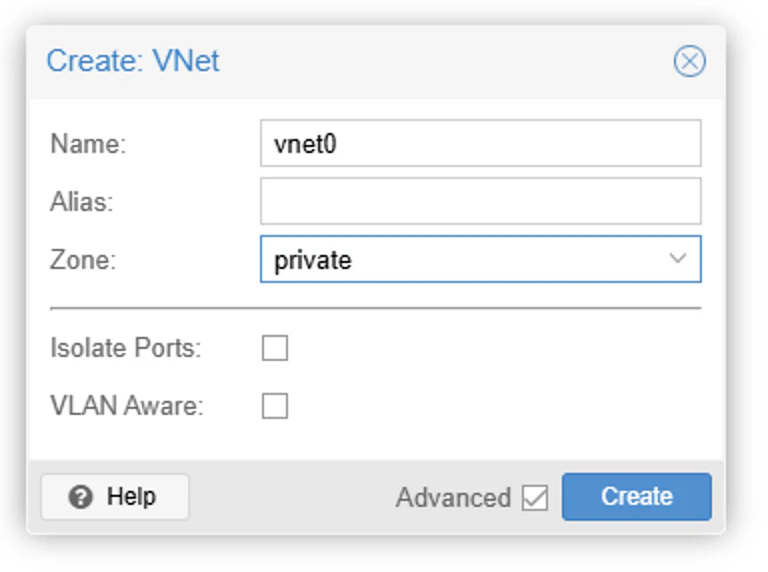Click the "Isolate Ports:" label text
The width and height of the screenshot is (768, 572).
click(125, 348)
